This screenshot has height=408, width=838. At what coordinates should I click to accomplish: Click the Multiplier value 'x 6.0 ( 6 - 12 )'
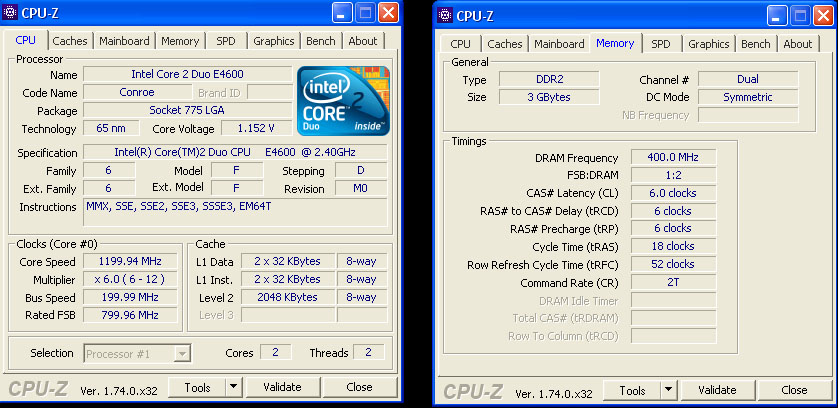pos(130,280)
